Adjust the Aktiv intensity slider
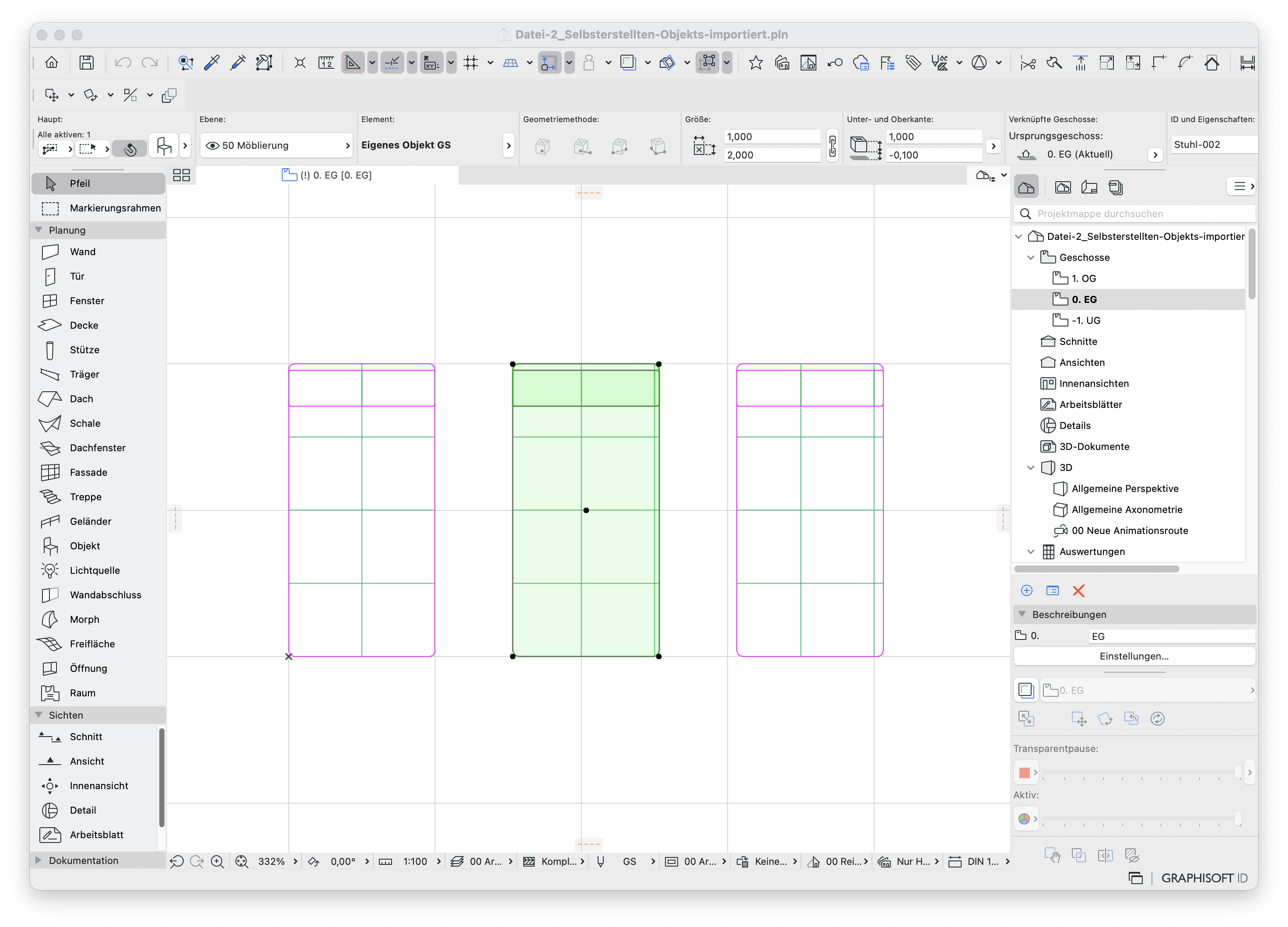Image resolution: width=1288 pixels, height=927 pixels. 1141,818
